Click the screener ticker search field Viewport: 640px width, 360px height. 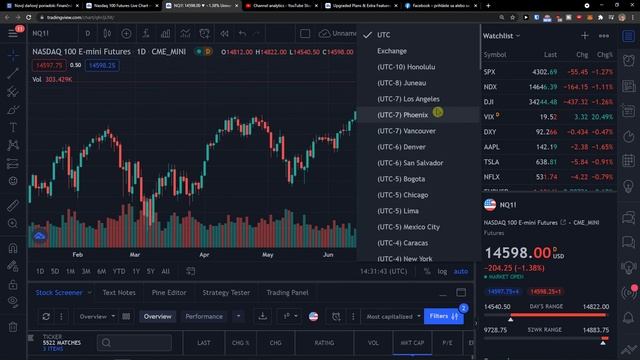134,342
